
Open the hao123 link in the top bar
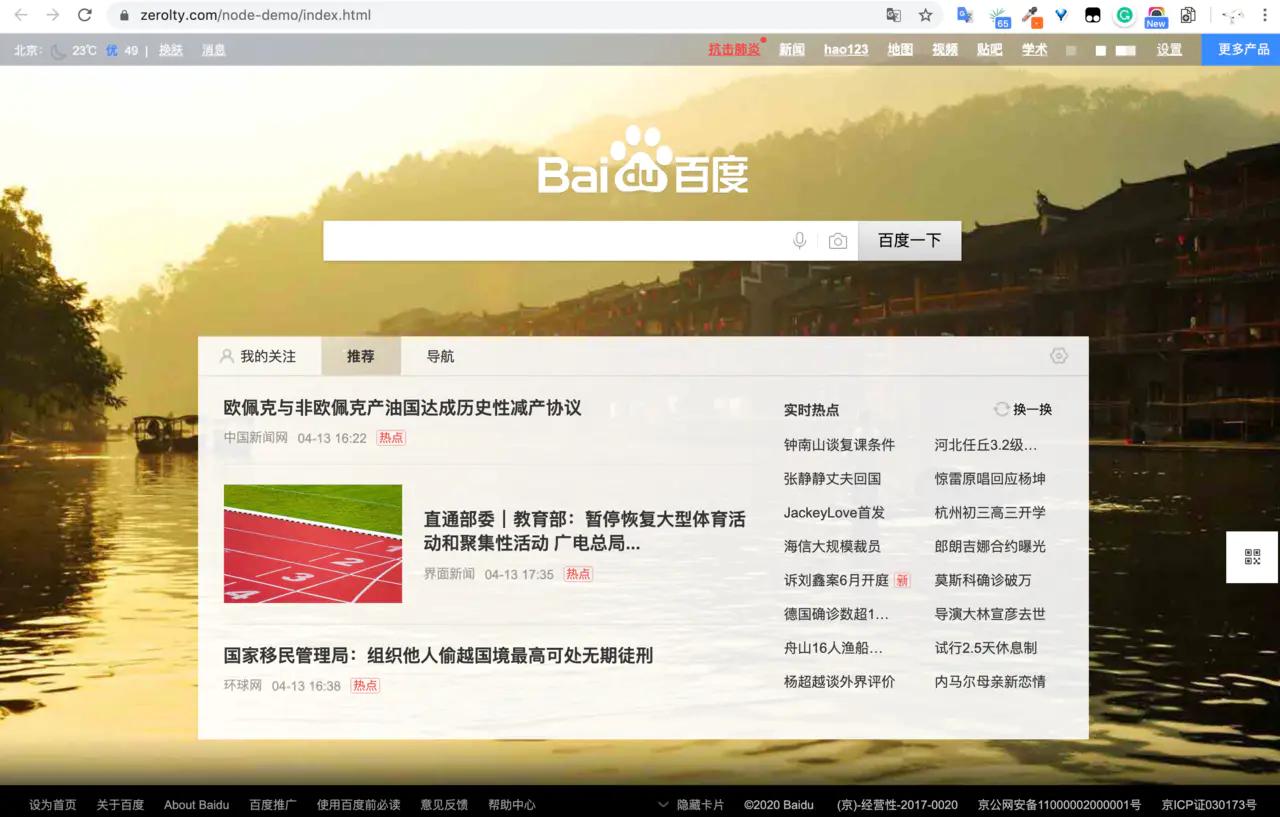click(x=845, y=49)
